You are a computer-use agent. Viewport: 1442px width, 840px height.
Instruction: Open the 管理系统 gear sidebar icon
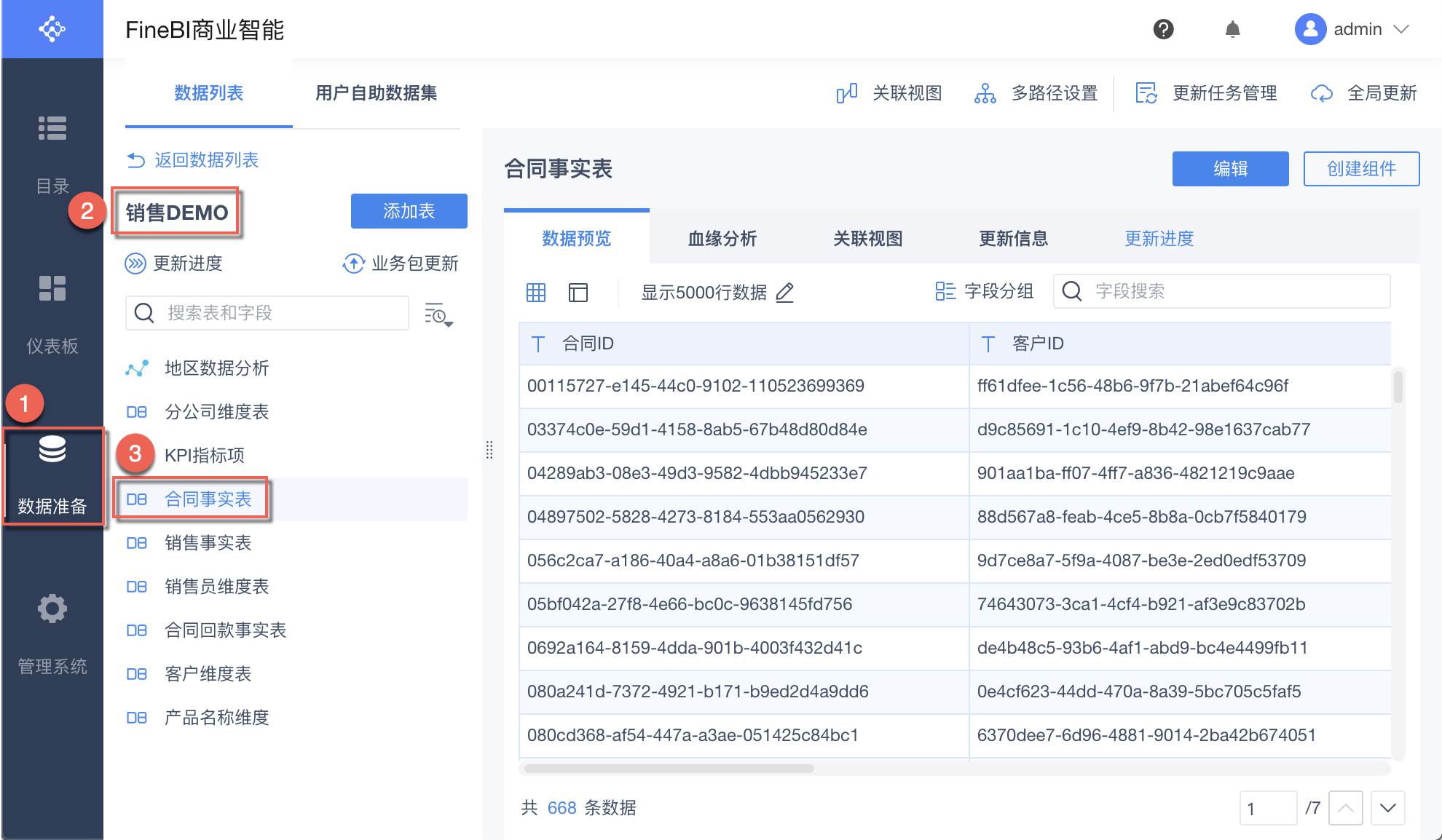point(52,609)
